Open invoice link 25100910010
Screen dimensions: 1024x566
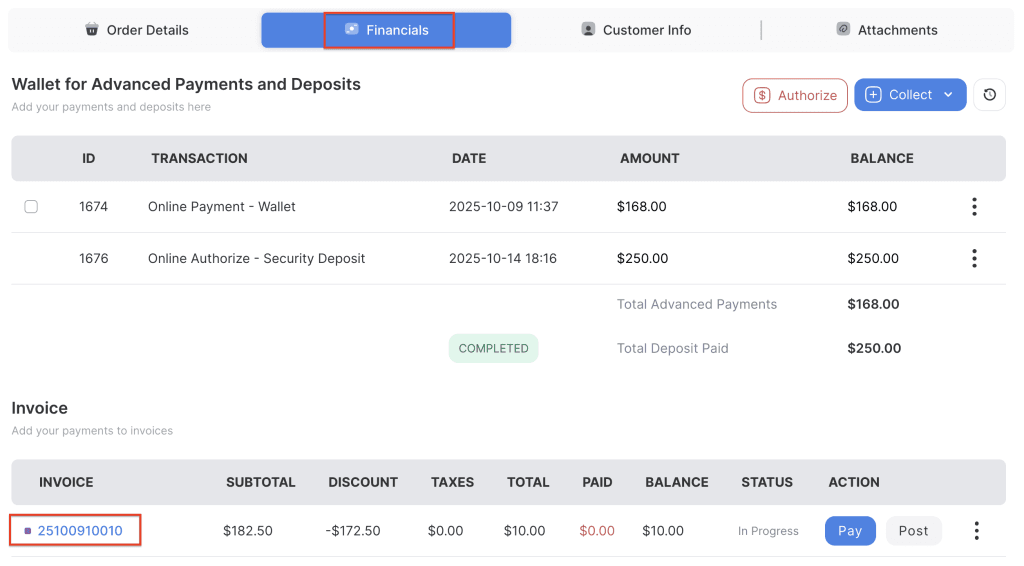80,531
